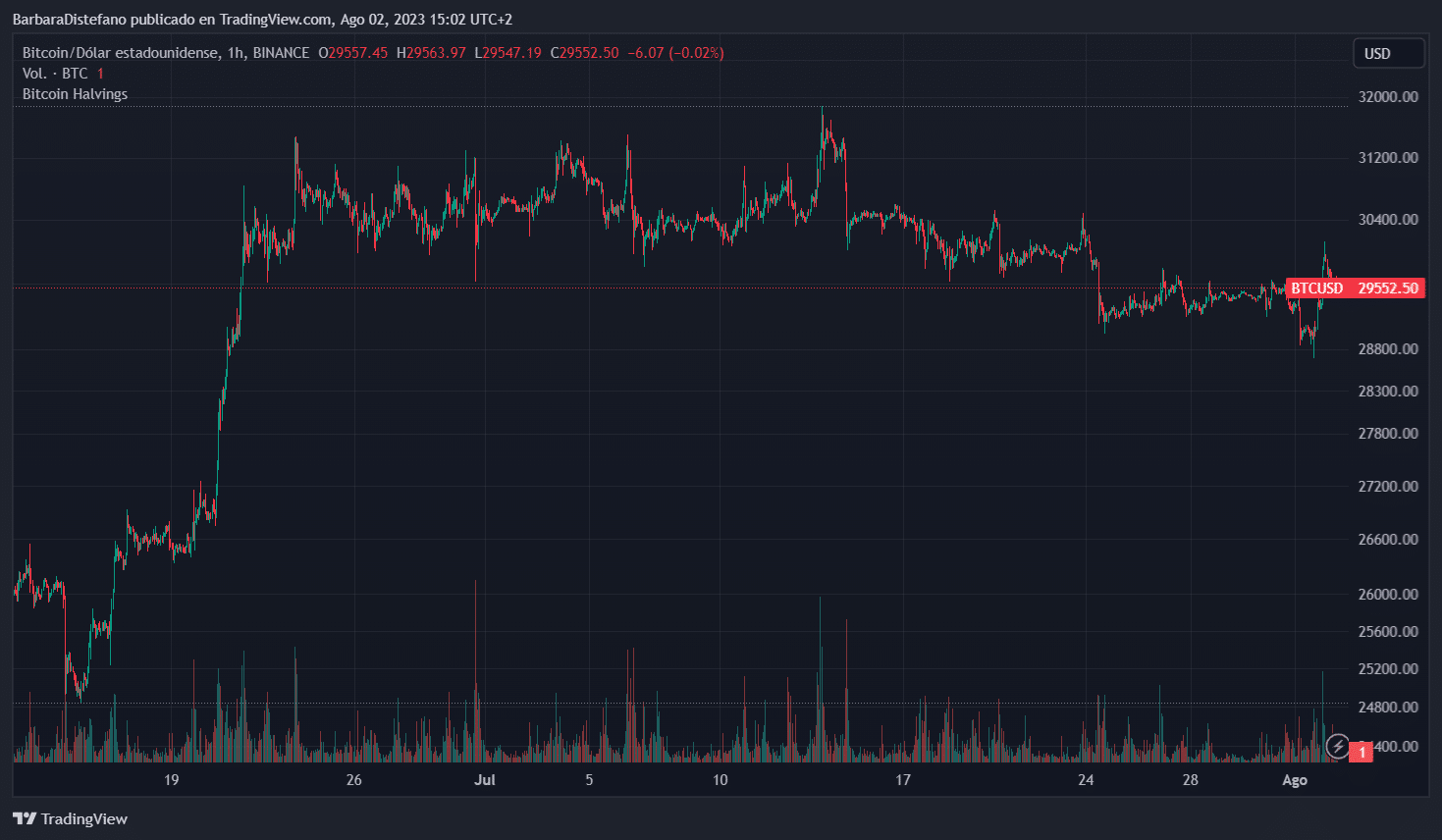Click the Bitcoin Halvings indicator label
The width and height of the screenshot is (1442, 840).
pyautogui.click(x=75, y=94)
